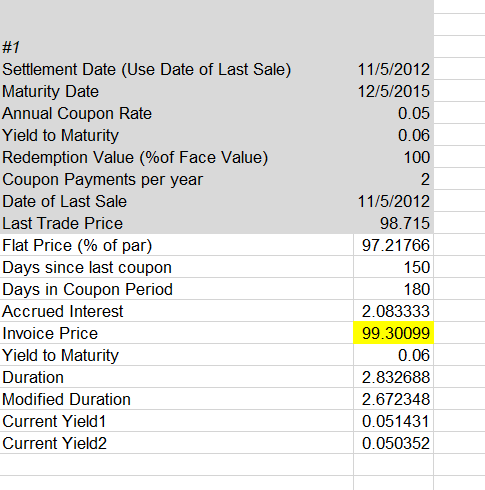Select the Settlement Date value 11/5/2012
Screen dimensions: 485x490
[393, 69]
